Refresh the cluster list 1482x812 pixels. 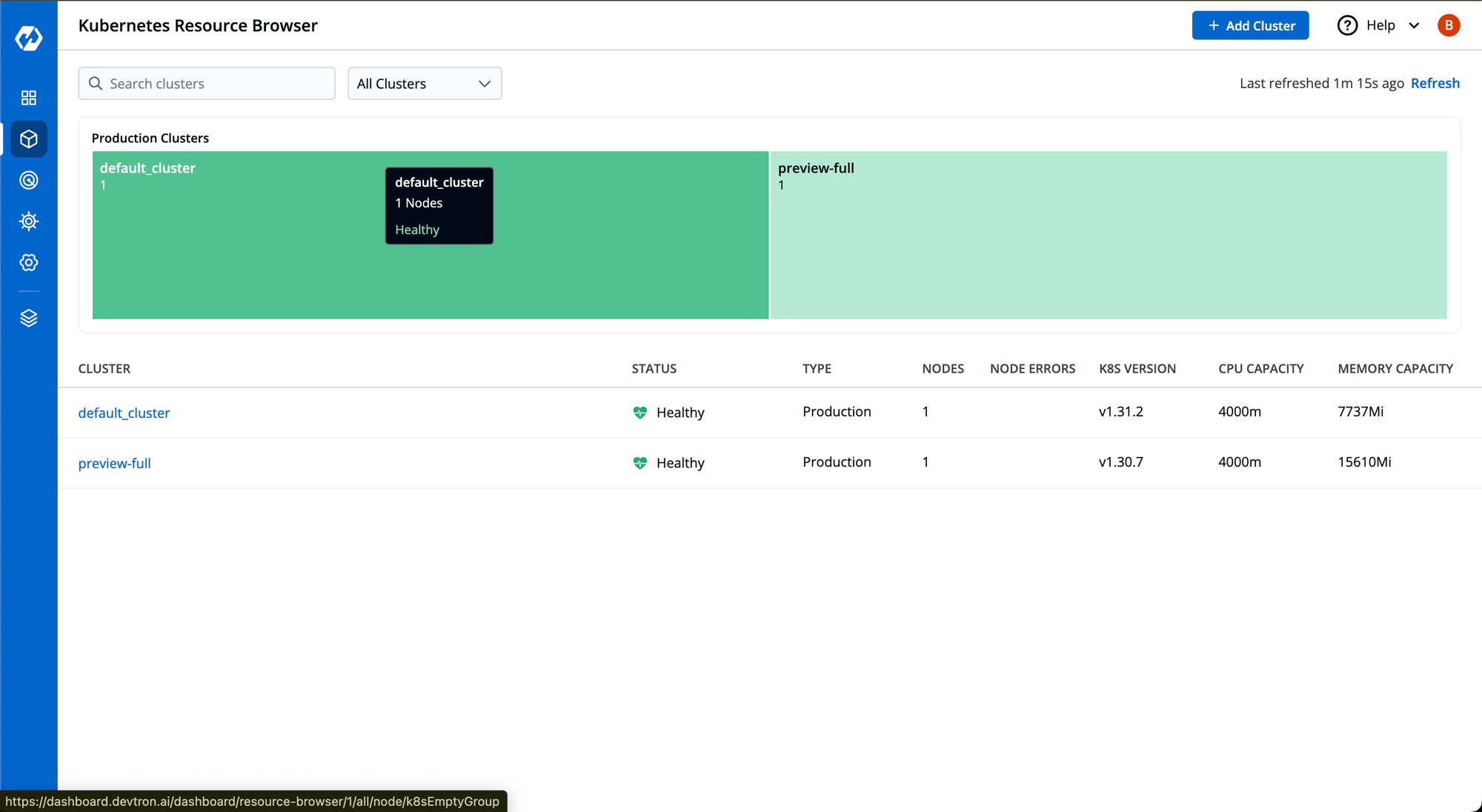click(x=1435, y=83)
